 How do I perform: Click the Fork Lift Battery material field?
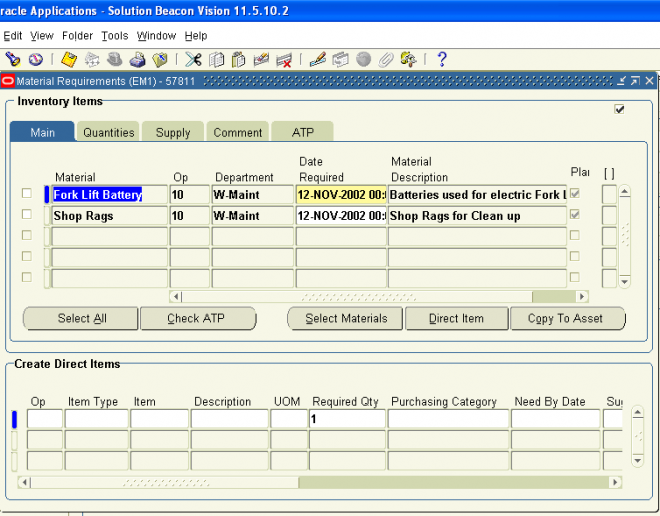109,194
